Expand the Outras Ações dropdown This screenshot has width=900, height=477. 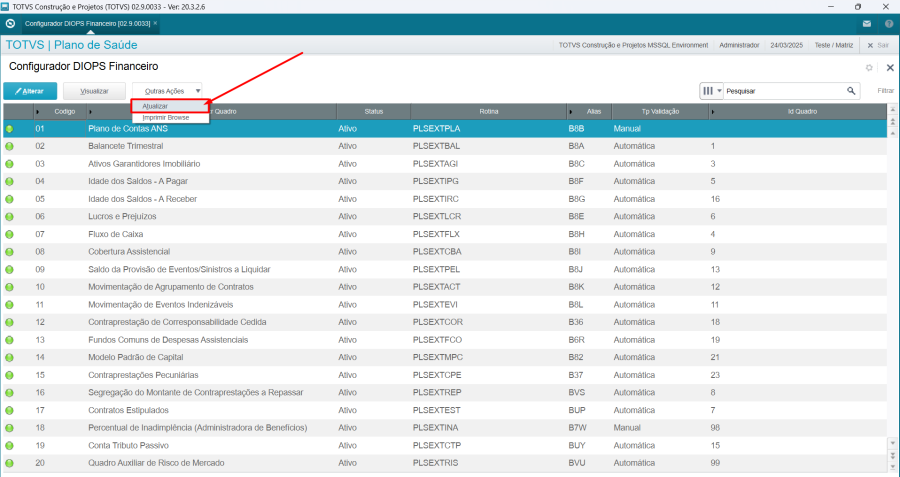[167, 91]
